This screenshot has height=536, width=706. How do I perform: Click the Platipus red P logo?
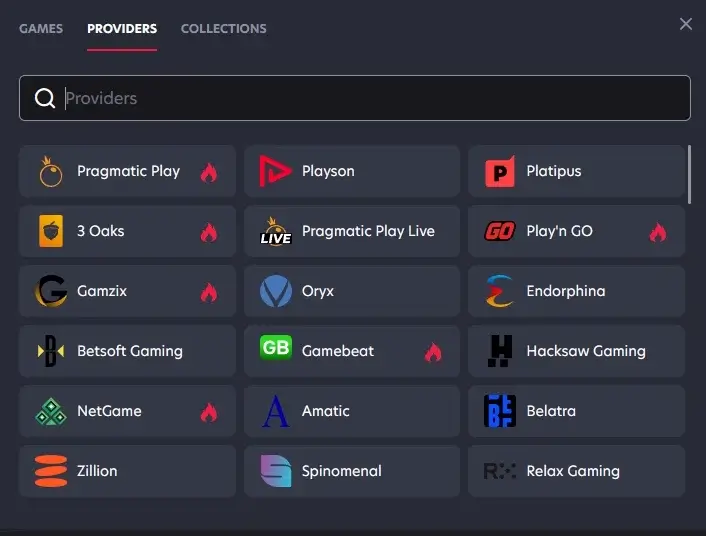pos(500,171)
